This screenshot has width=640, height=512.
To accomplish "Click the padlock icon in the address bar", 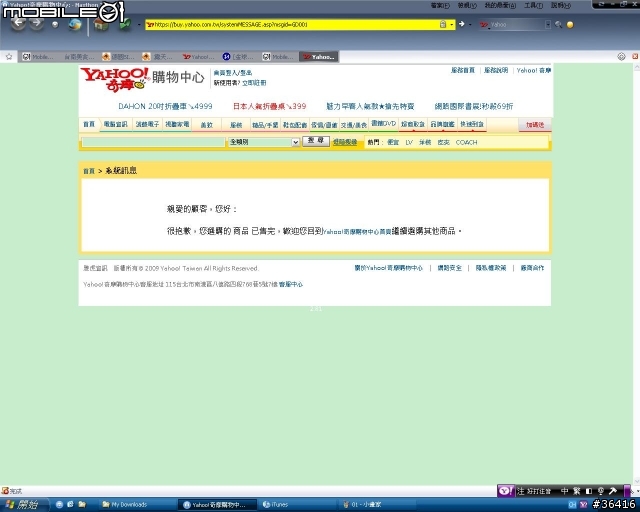I will coord(443,24).
